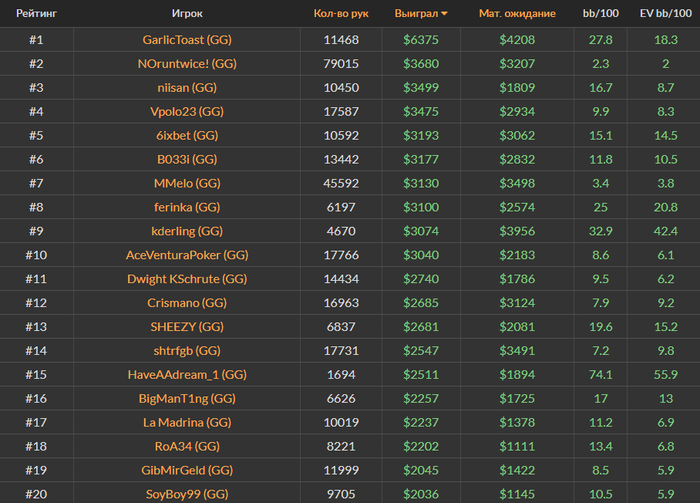The width and height of the screenshot is (700, 503).
Task: Sort table by bb/100 header
Action: point(600,13)
